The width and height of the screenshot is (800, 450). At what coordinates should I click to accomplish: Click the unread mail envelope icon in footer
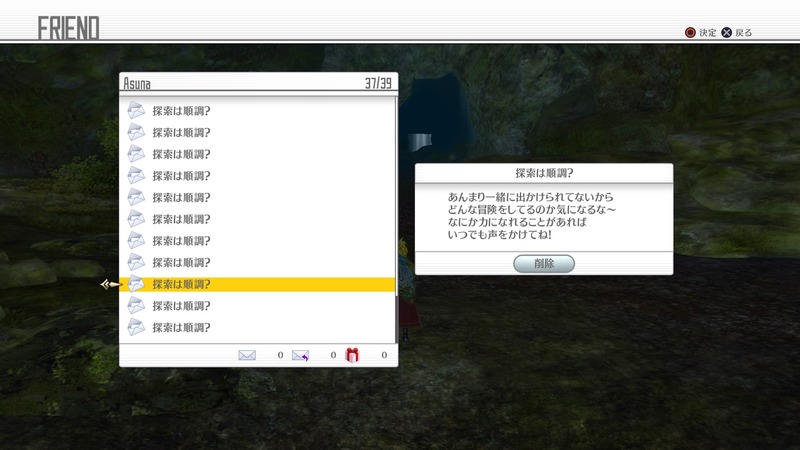click(247, 355)
